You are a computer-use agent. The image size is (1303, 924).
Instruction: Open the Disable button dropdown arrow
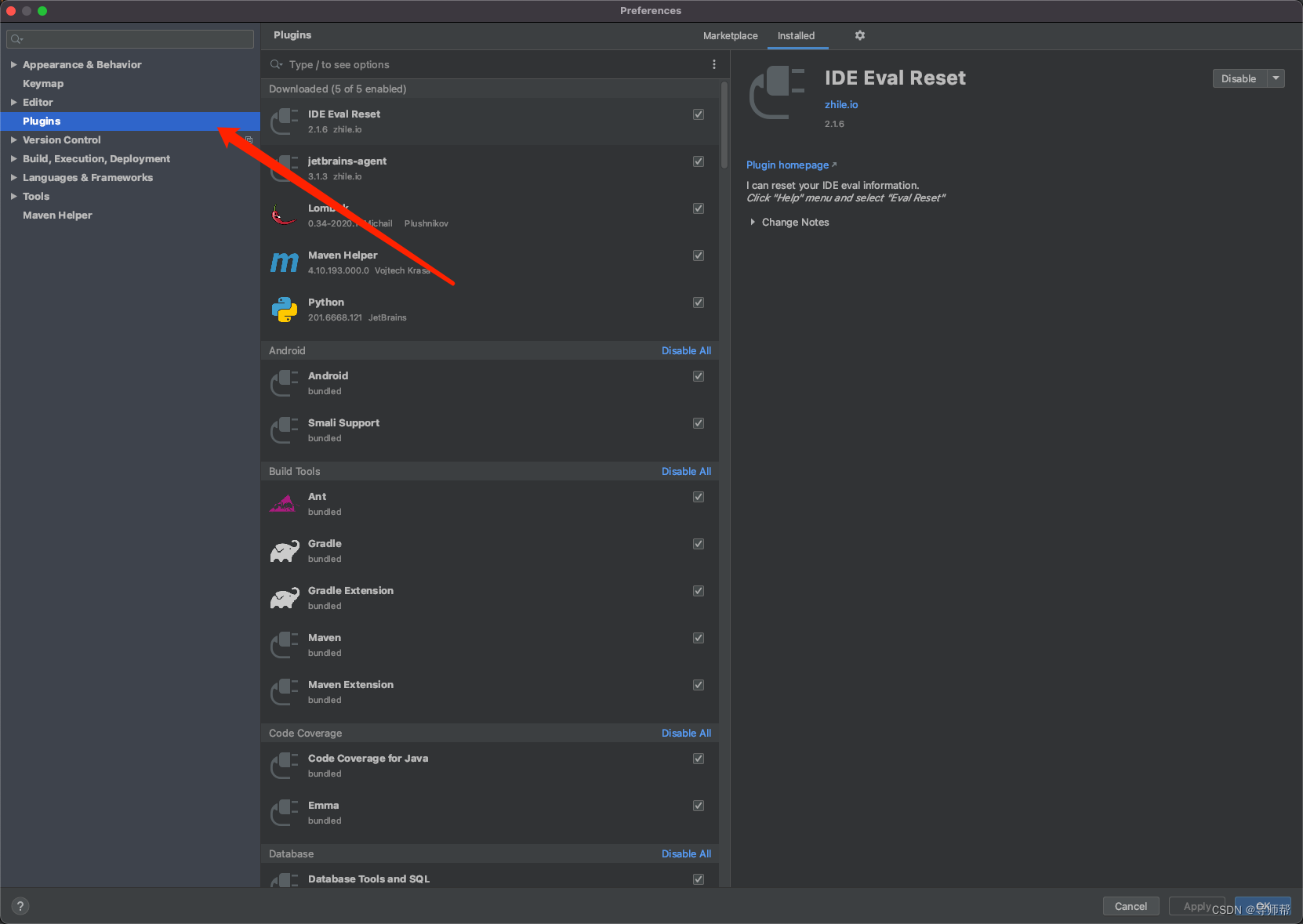[x=1276, y=78]
